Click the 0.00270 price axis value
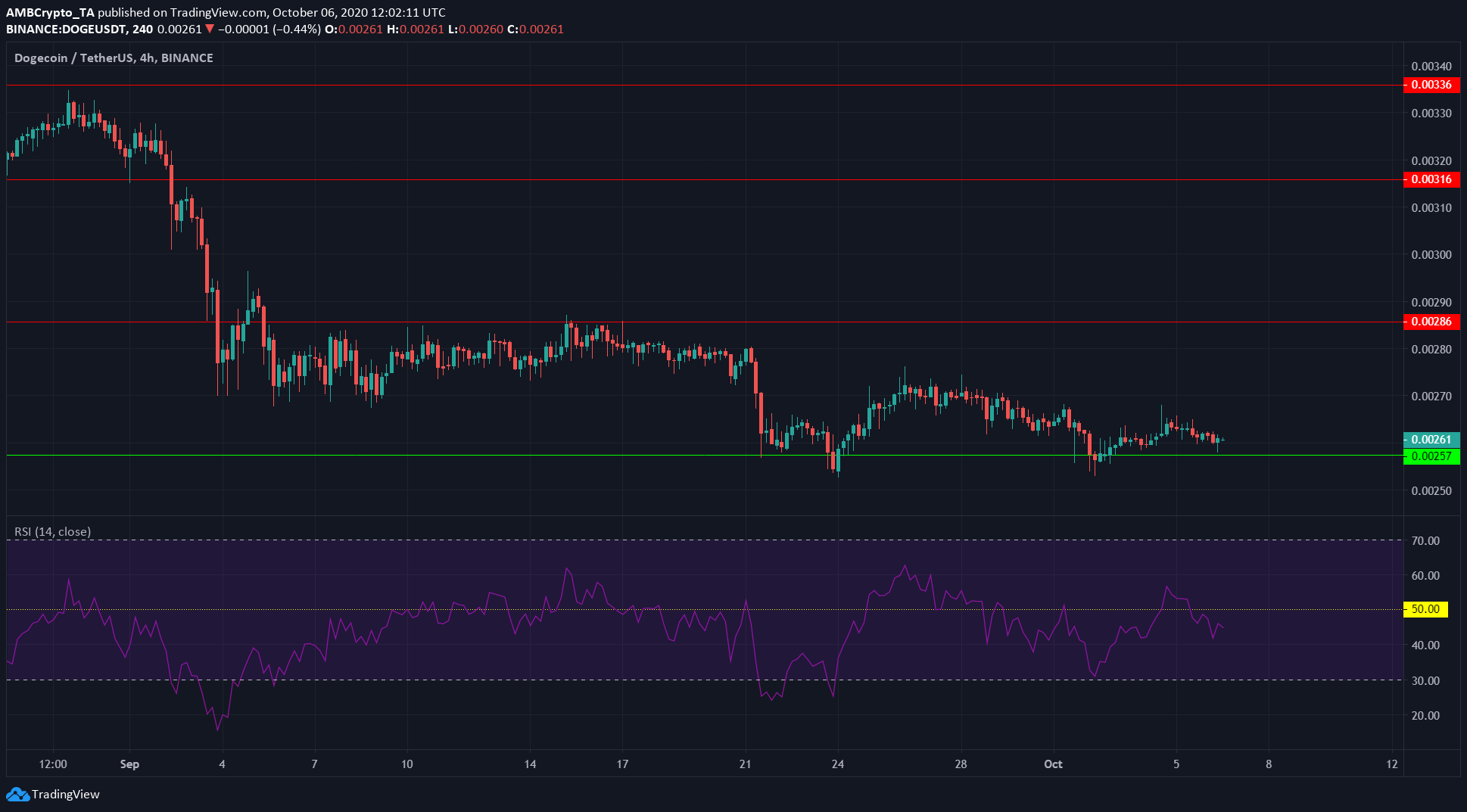This screenshot has height=812, width=1467. click(x=1431, y=397)
